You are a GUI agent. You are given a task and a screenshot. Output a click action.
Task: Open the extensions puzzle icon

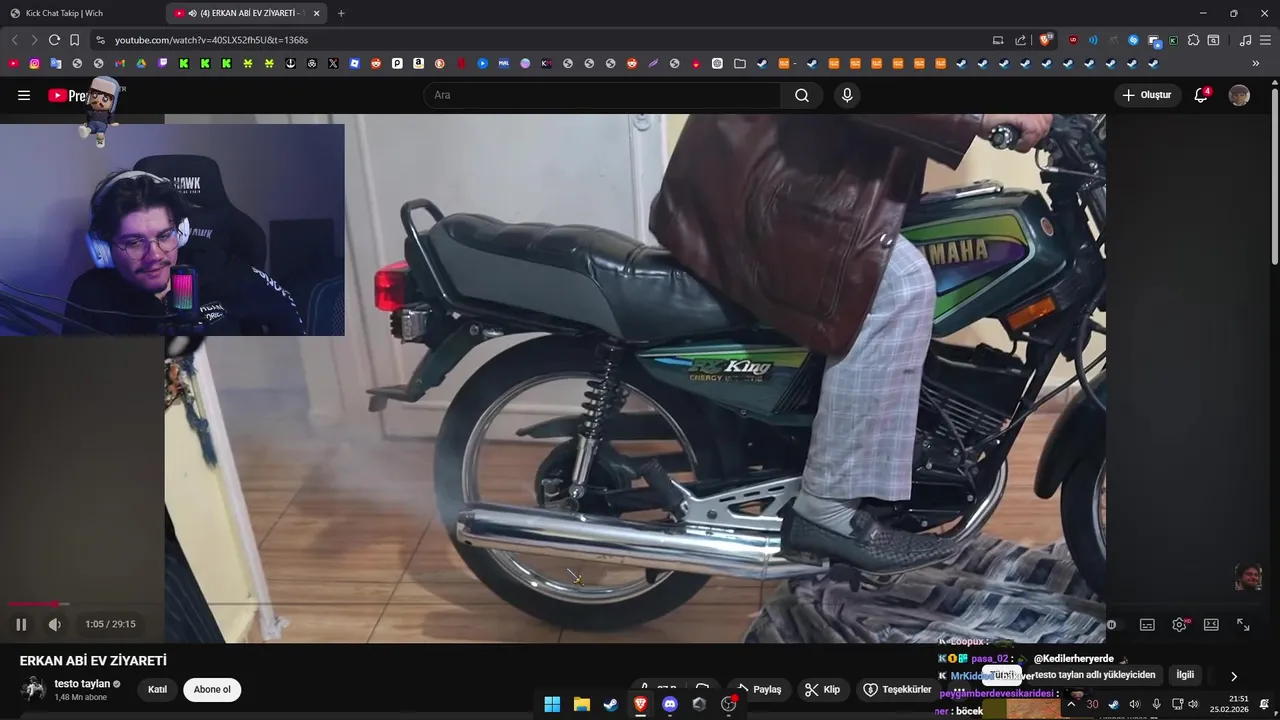1193,40
